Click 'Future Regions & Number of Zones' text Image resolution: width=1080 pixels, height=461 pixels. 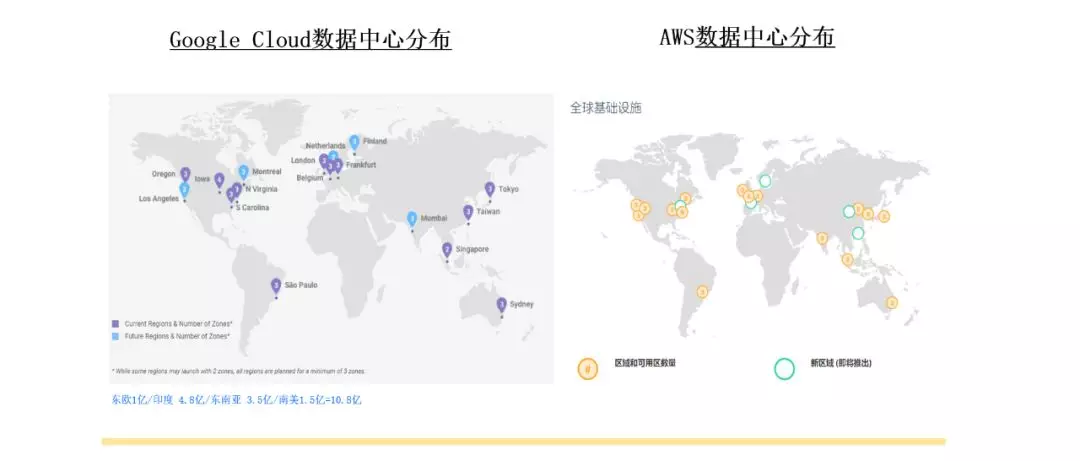pos(177,336)
